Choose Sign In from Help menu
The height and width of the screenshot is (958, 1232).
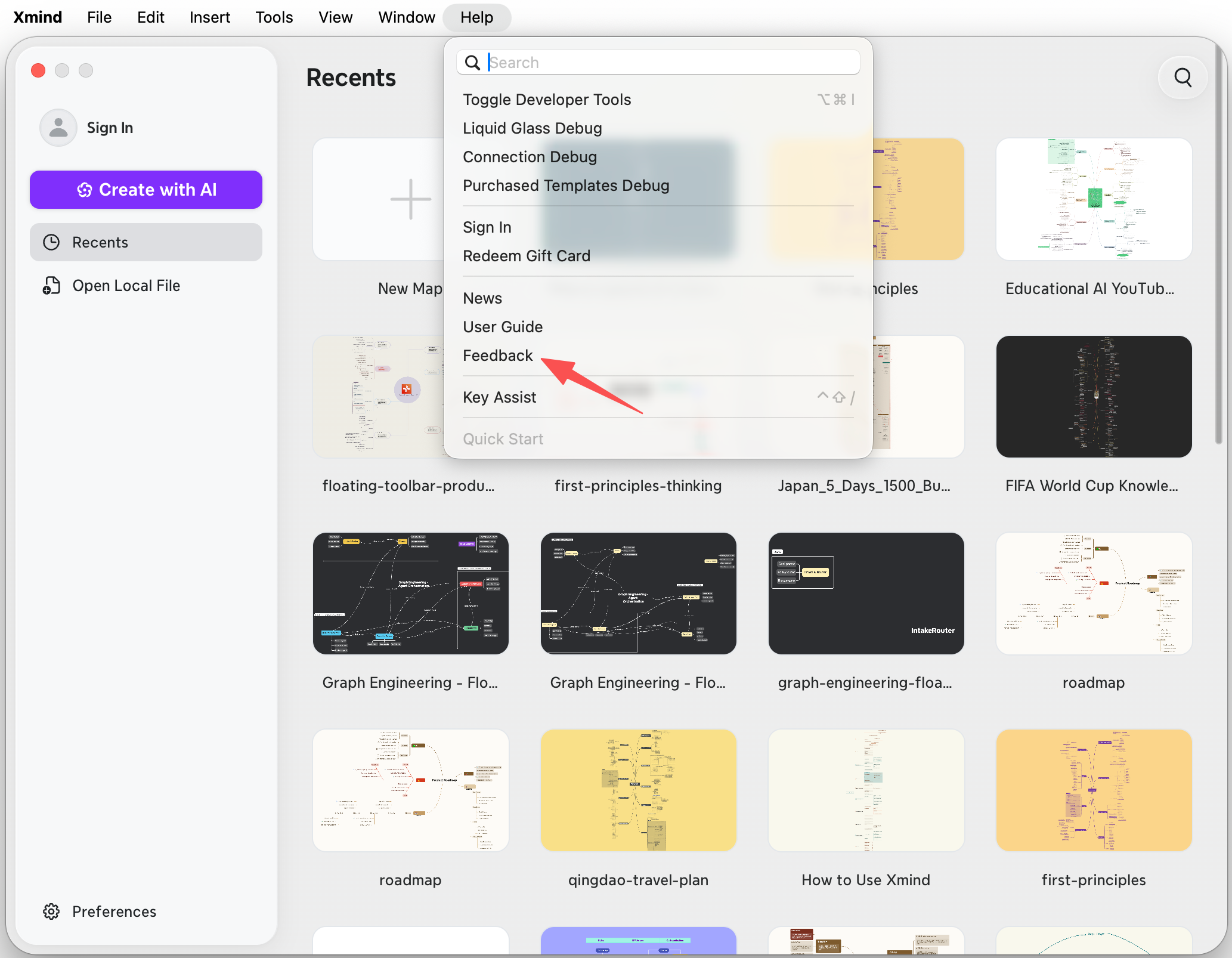click(658, 227)
